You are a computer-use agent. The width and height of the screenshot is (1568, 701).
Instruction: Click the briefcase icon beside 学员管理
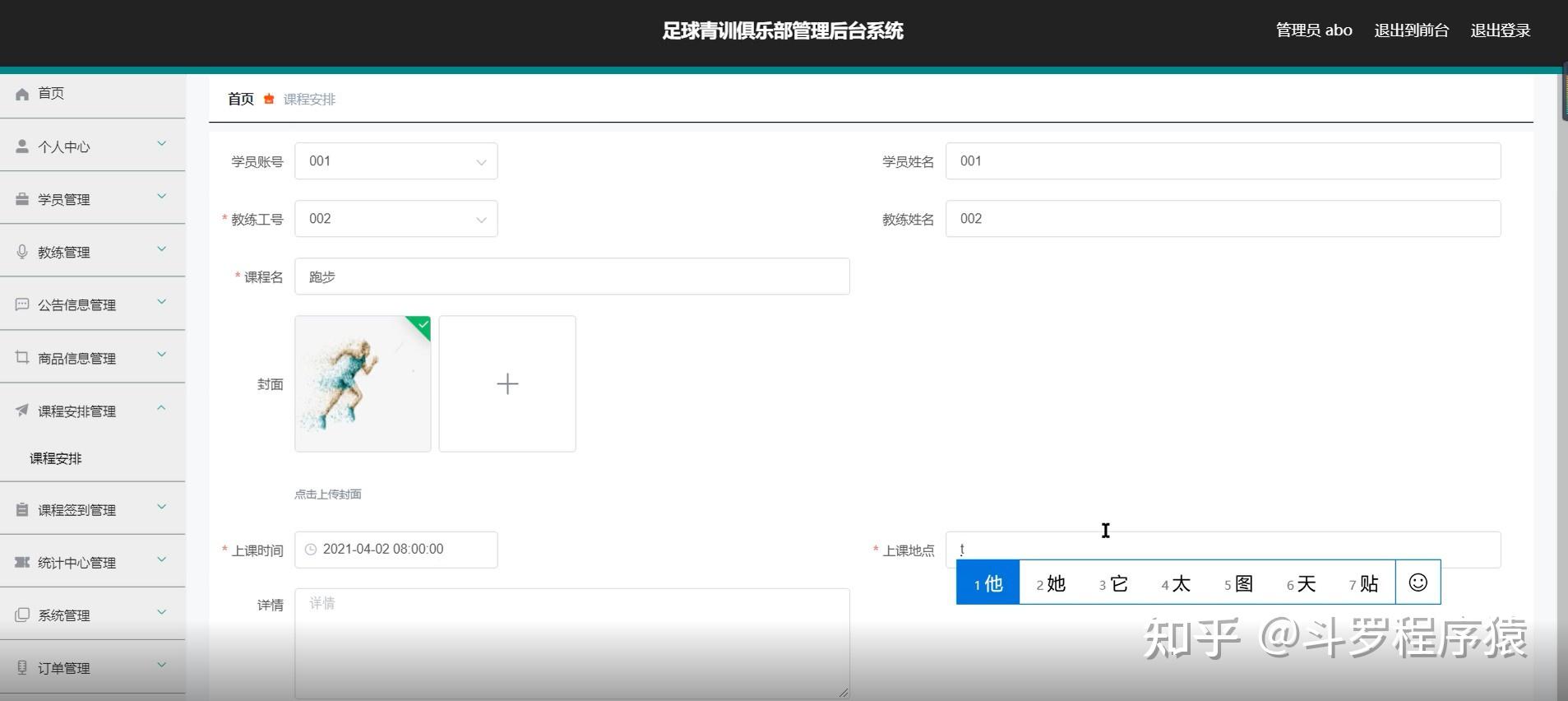coord(22,199)
